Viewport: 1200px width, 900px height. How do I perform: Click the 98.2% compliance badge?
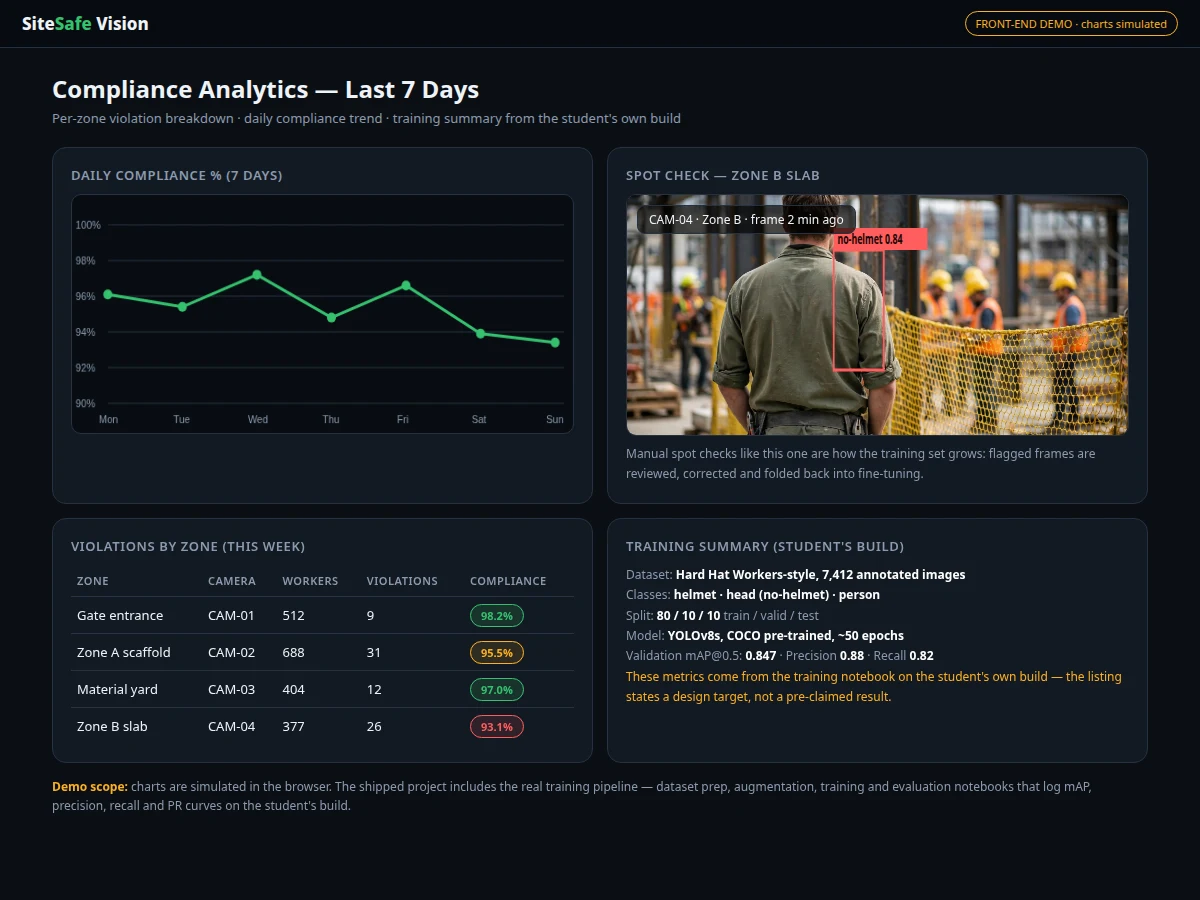click(497, 616)
